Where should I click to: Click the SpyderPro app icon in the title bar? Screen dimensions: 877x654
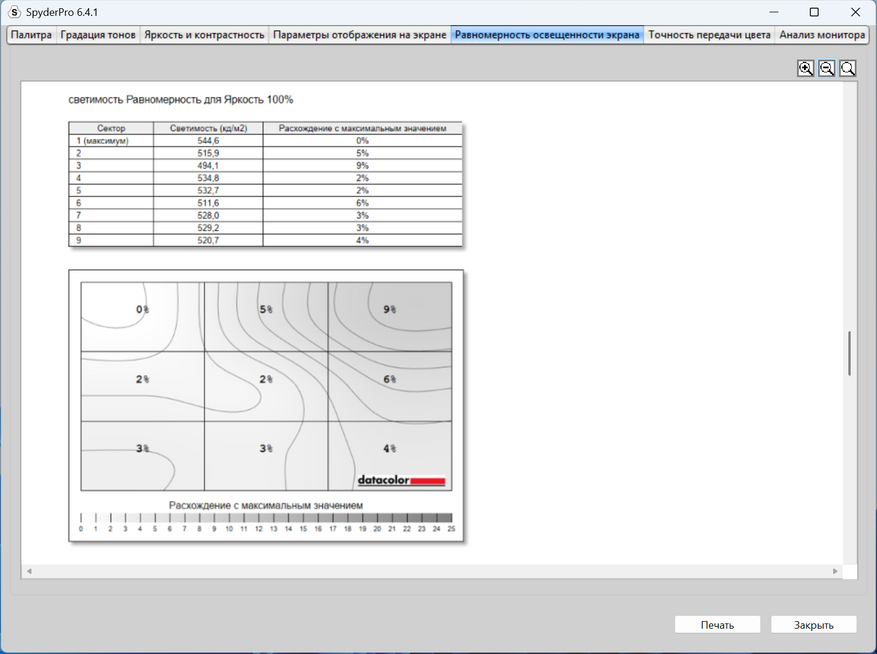point(15,12)
